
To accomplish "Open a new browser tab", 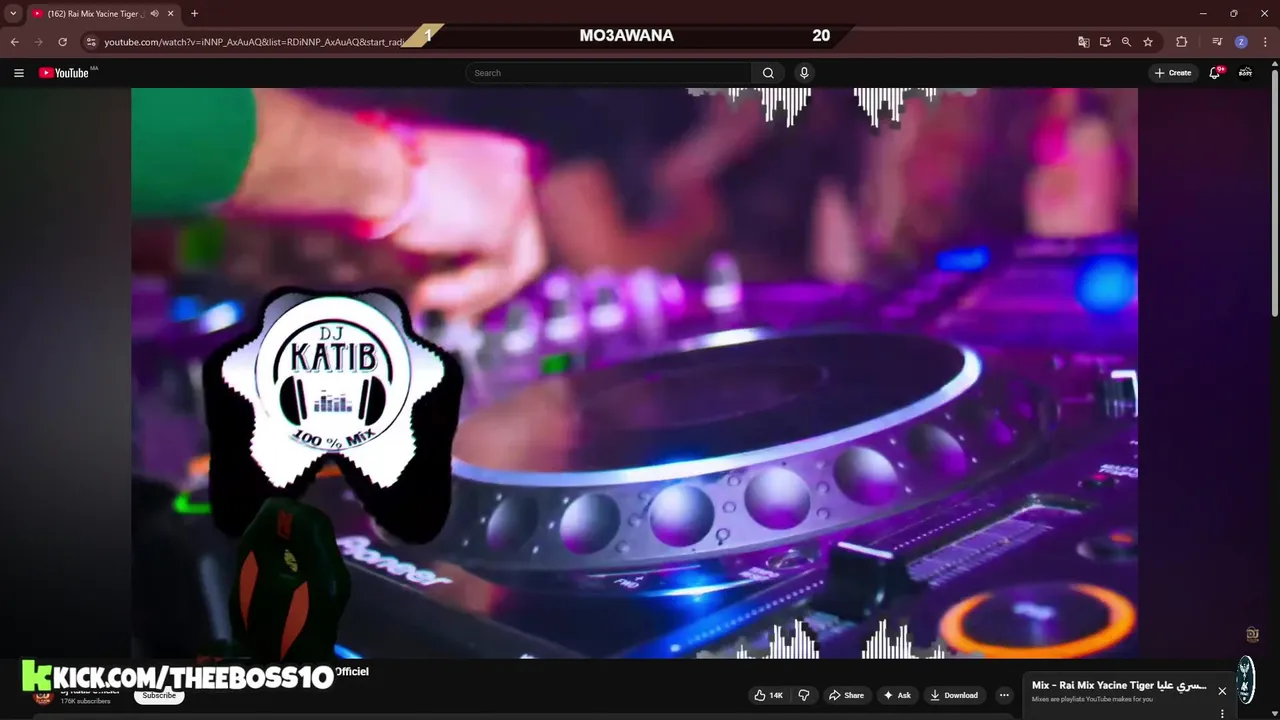I will [x=194, y=13].
